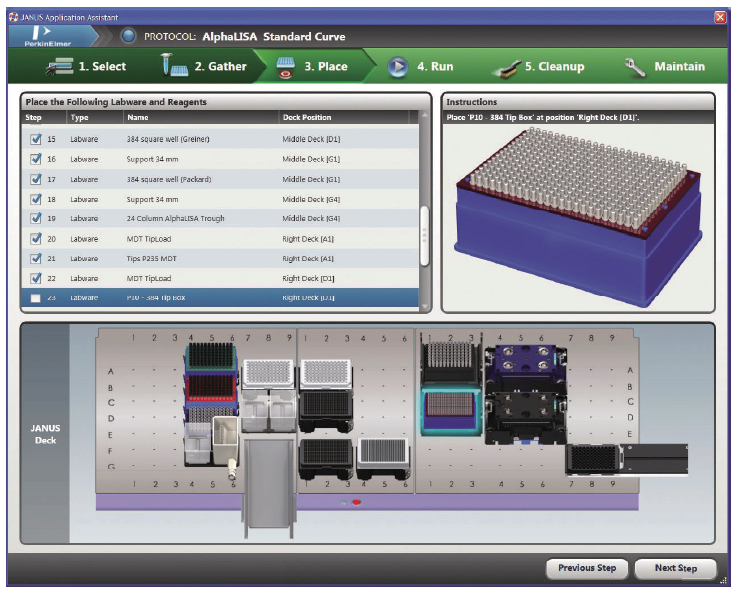Select the 'Tips P235 MDT' row name

(x=151, y=258)
